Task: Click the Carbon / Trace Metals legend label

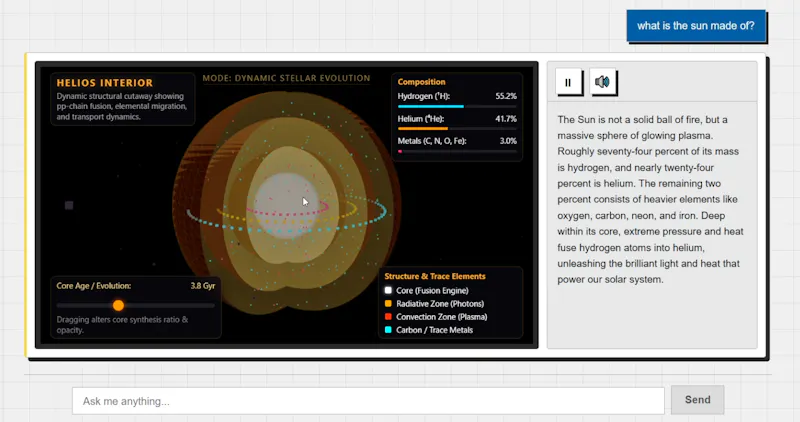Action: 434,330
